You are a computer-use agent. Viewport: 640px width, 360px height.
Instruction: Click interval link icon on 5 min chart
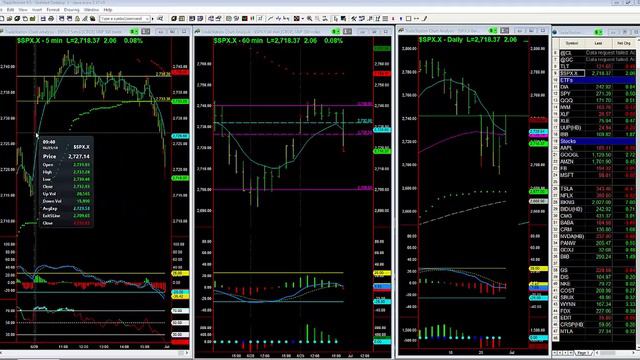[146, 31]
